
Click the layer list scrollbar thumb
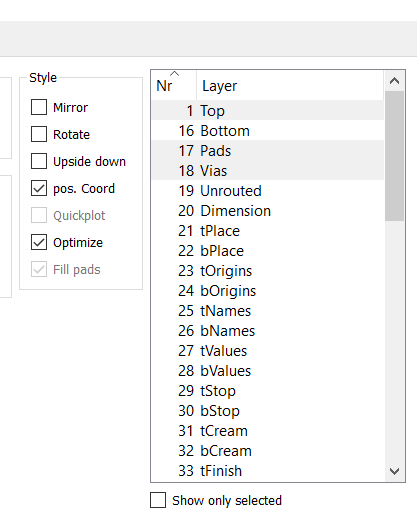click(394, 156)
